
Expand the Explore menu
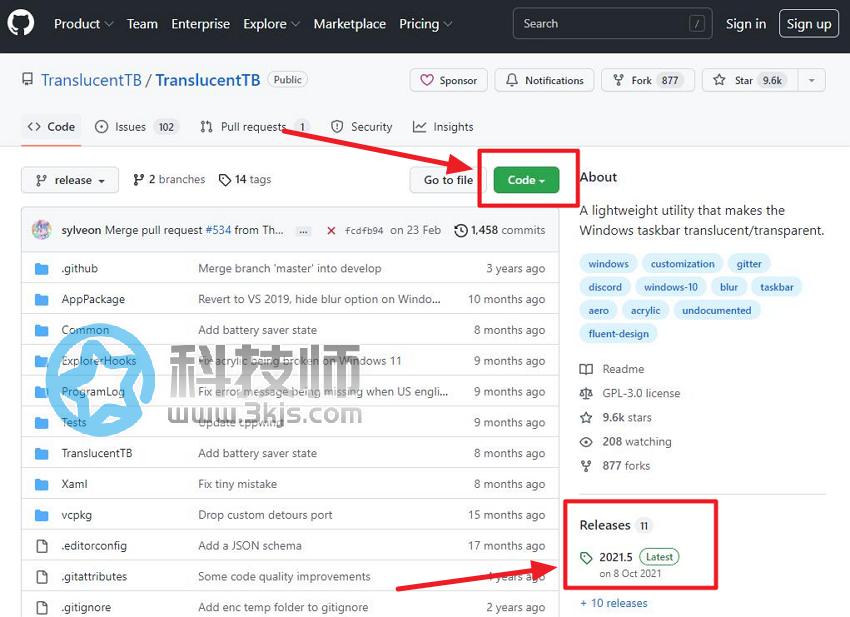271,24
